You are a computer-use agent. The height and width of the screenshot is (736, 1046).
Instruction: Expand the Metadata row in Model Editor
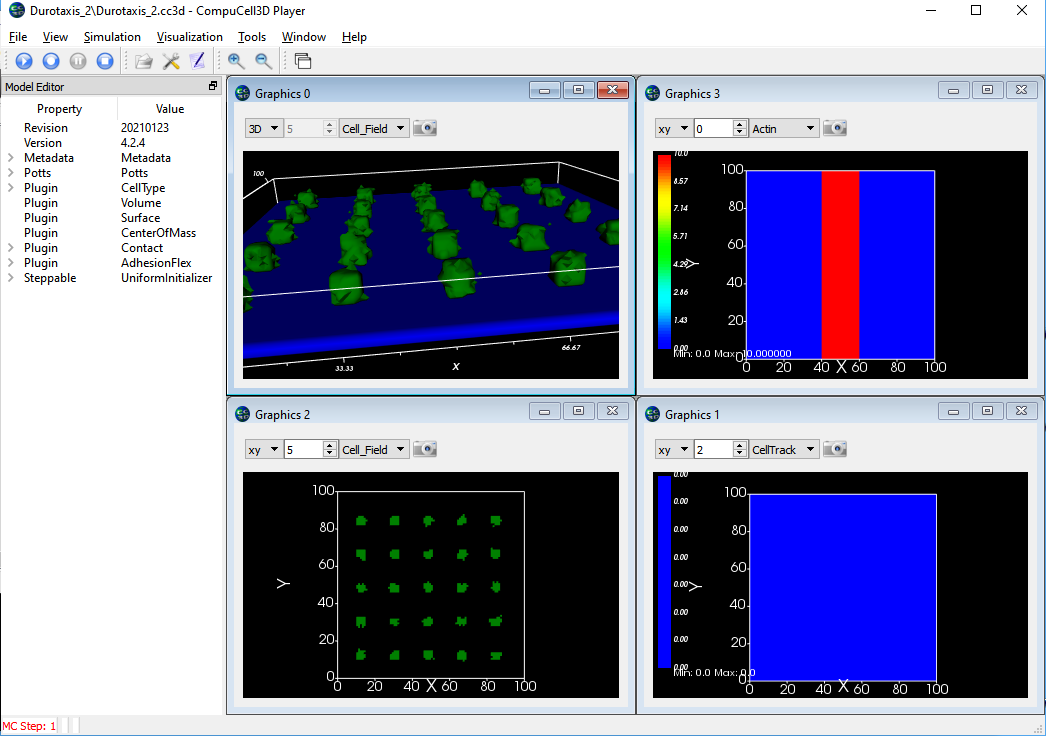click(11, 158)
